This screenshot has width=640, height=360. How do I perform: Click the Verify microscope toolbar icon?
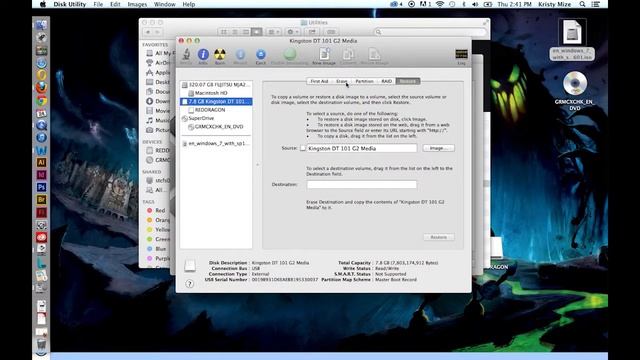click(x=186, y=54)
